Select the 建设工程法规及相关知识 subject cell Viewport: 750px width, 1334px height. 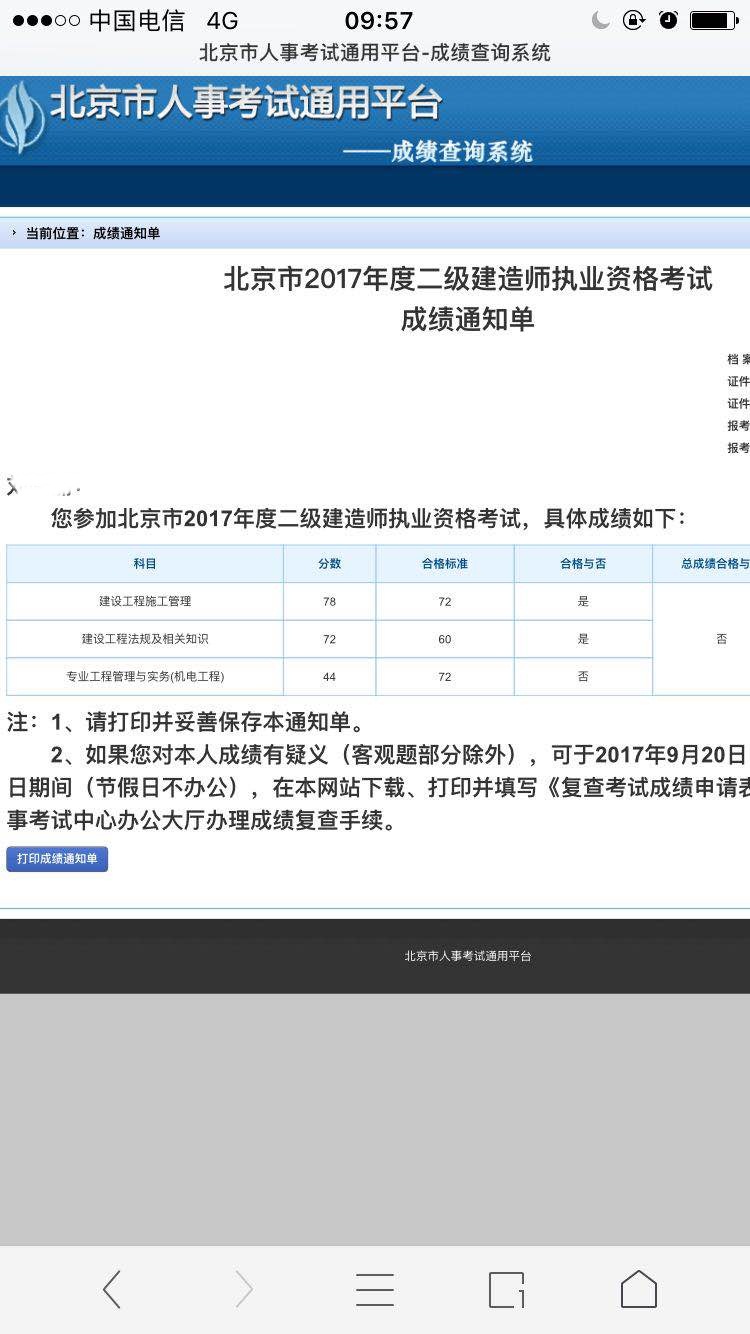coord(145,639)
